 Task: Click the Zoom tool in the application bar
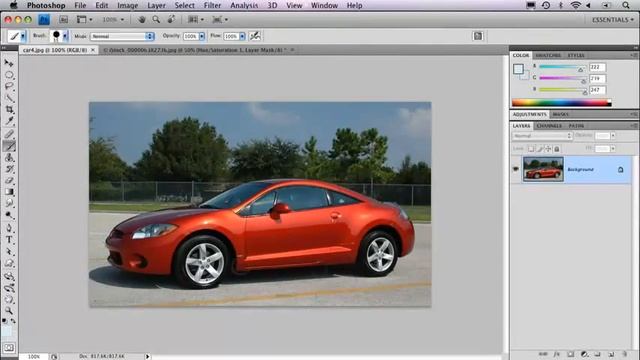[x=156, y=19]
